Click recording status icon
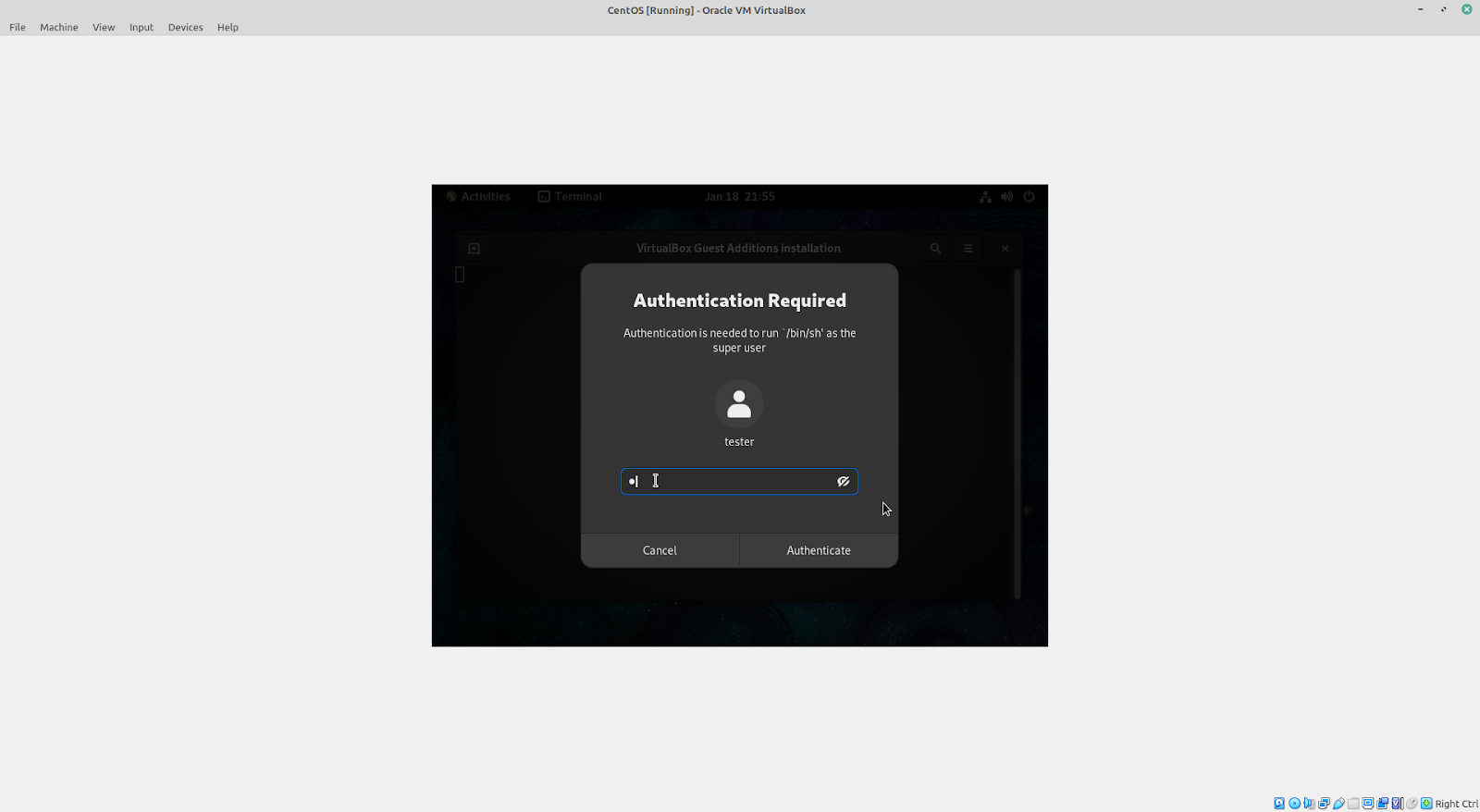 tap(1382, 803)
